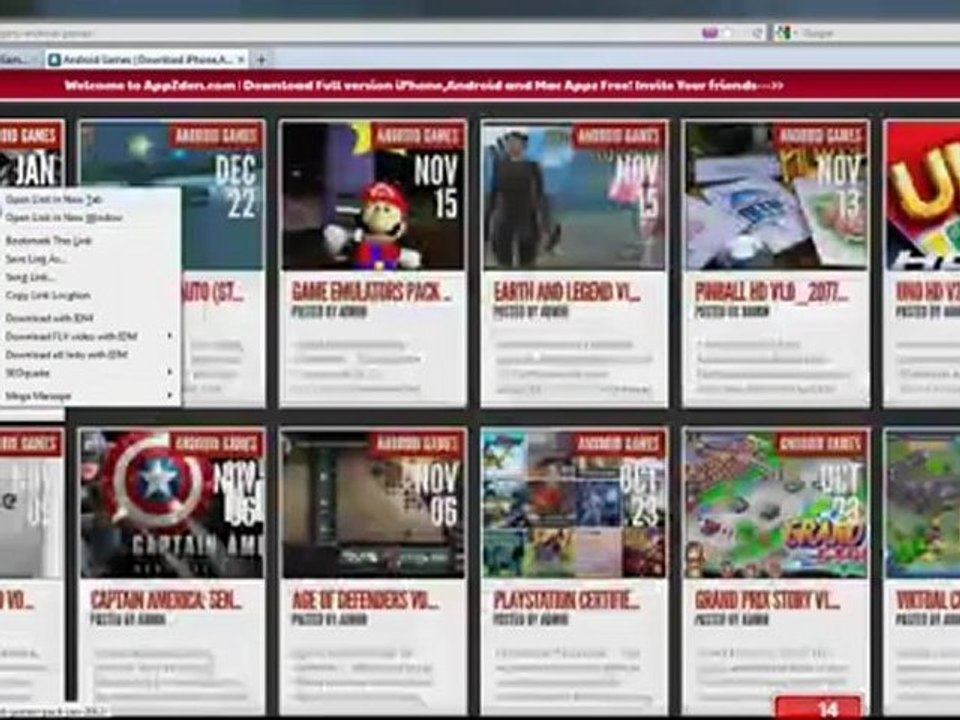Open the UNO HD title link
Viewport: 960px width, 720px height.
coord(928,292)
